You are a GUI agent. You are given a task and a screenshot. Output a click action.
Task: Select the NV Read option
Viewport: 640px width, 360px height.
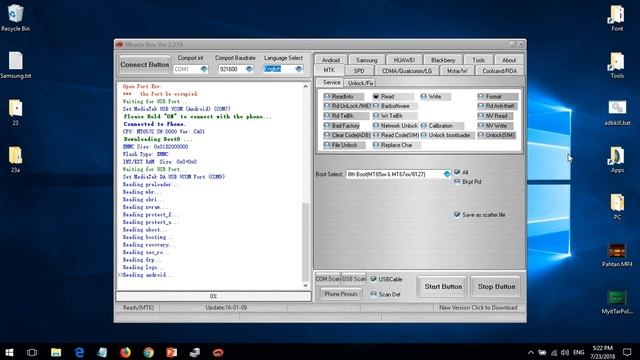[495, 116]
